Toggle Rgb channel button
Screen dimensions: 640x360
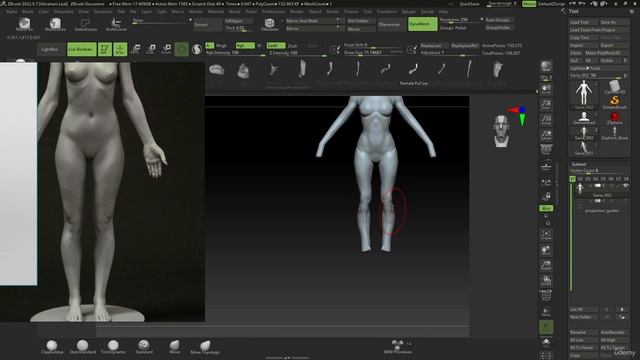(x=245, y=45)
